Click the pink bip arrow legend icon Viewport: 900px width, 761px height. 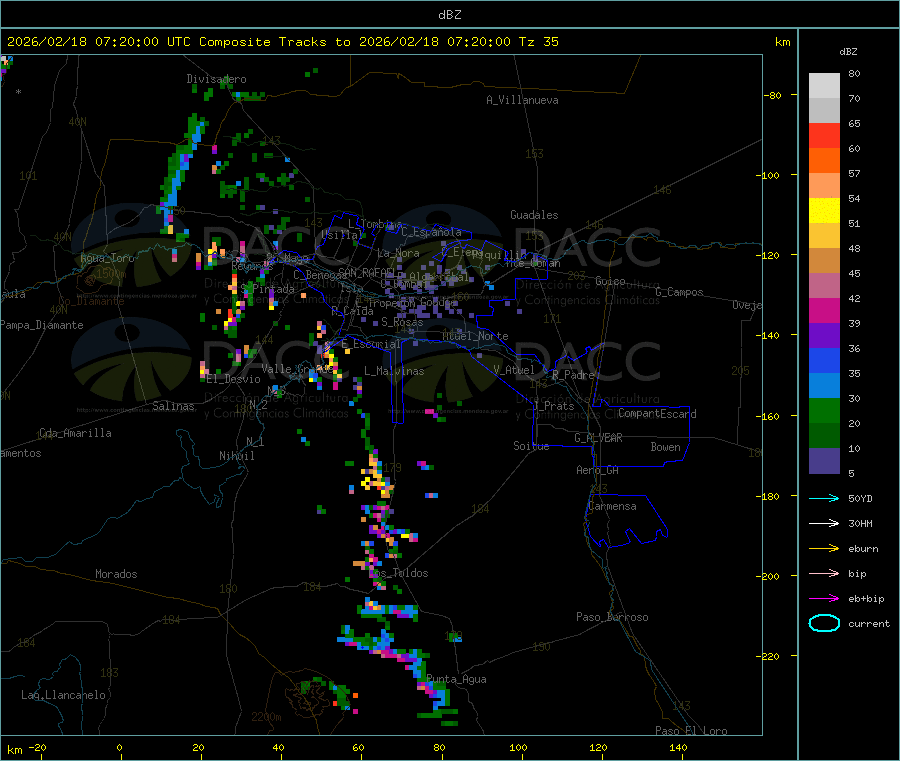tap(824, 573)
